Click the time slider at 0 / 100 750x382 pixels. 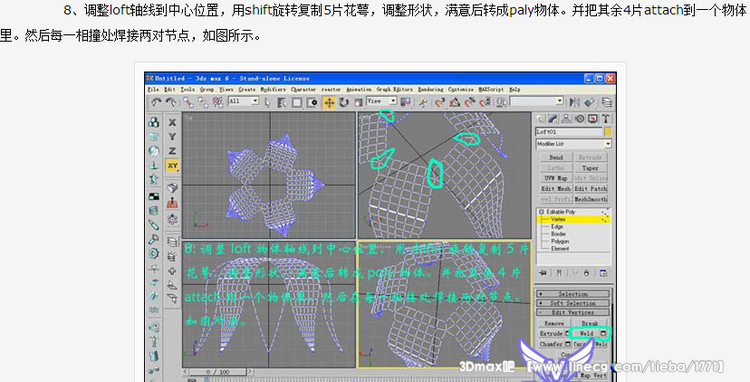[217, 371]
